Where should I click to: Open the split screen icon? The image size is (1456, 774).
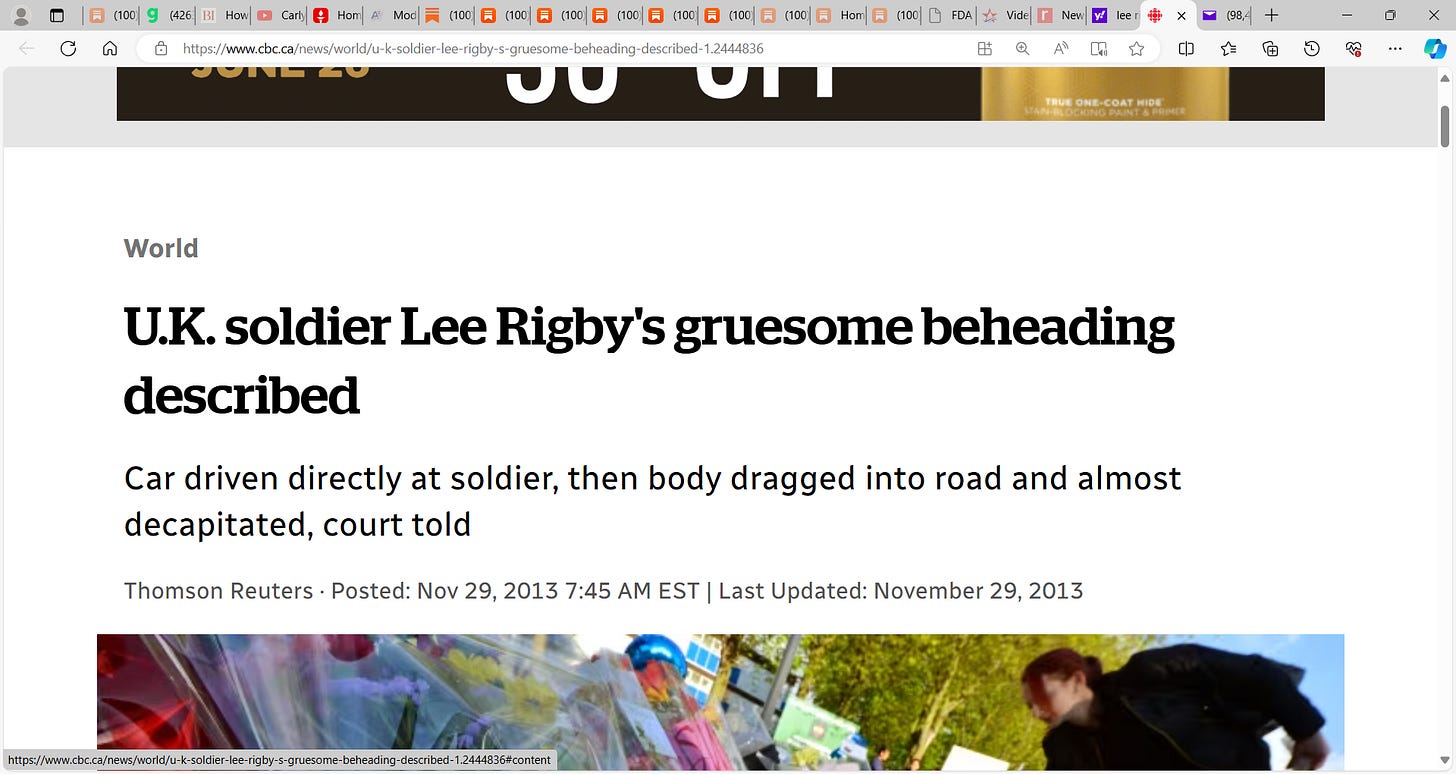point(1186,48)
